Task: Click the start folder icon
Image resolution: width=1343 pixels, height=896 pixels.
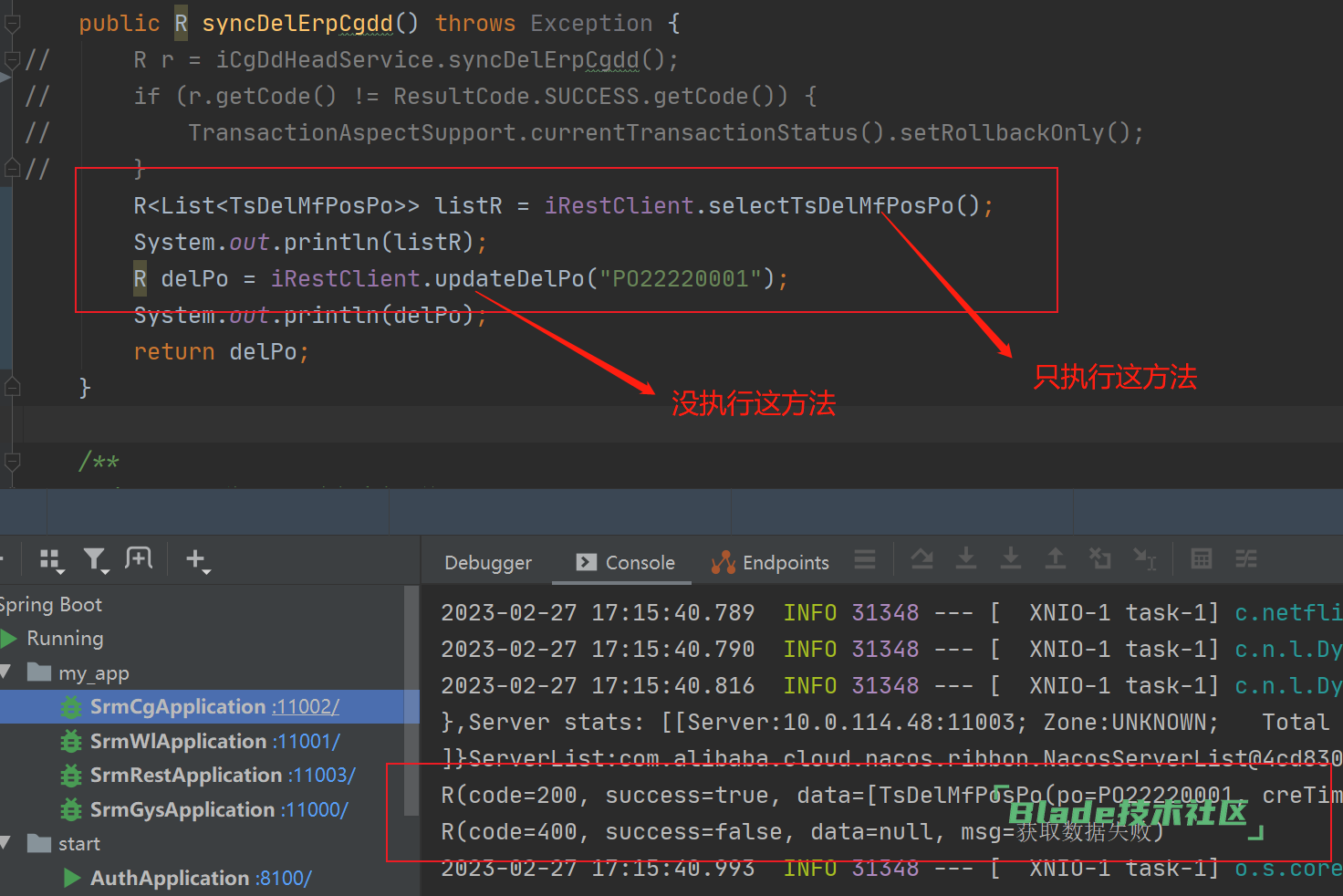Action: (x=39, y=843)
